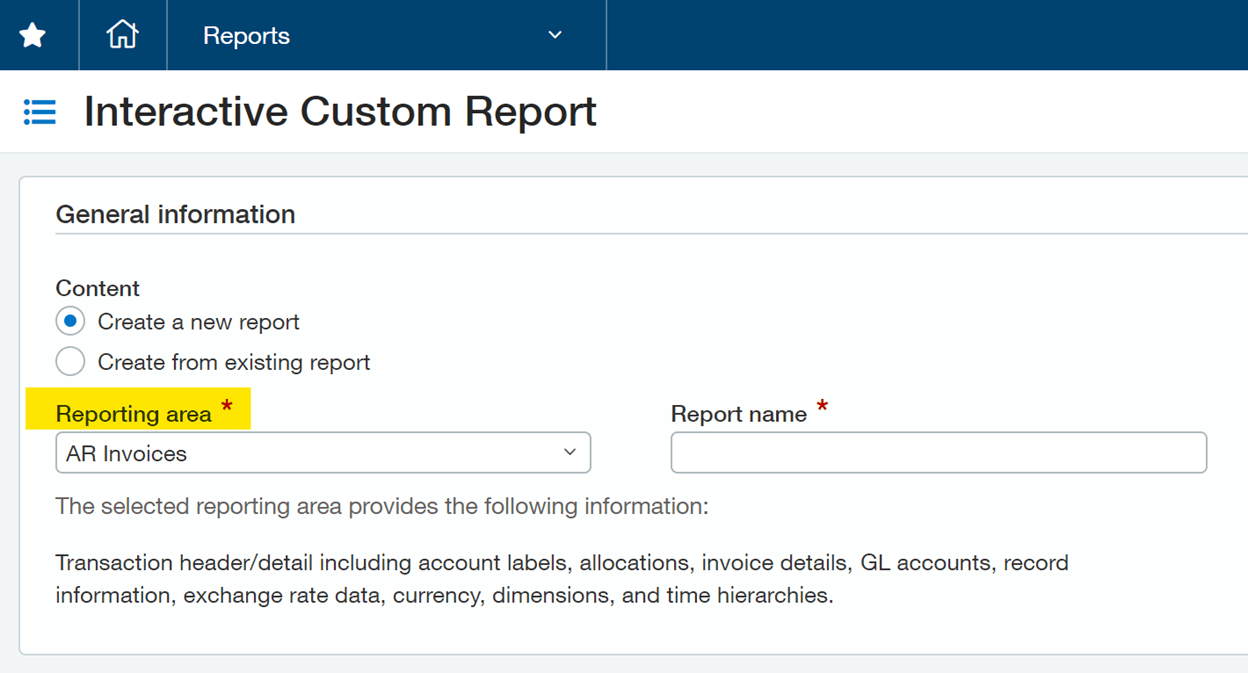Expand the Reports menu chevron
The width and height of the screenshot is (1248, 673).
click(x=555, y=36)
